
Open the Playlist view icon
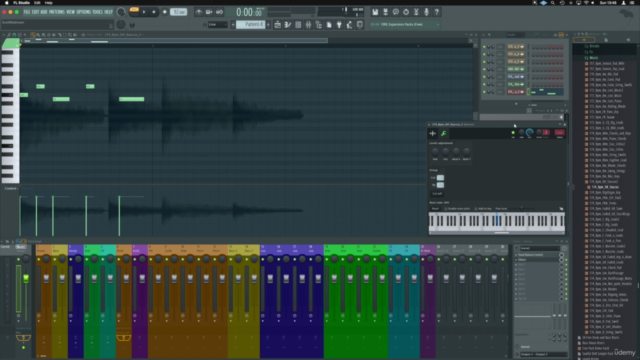278,25
